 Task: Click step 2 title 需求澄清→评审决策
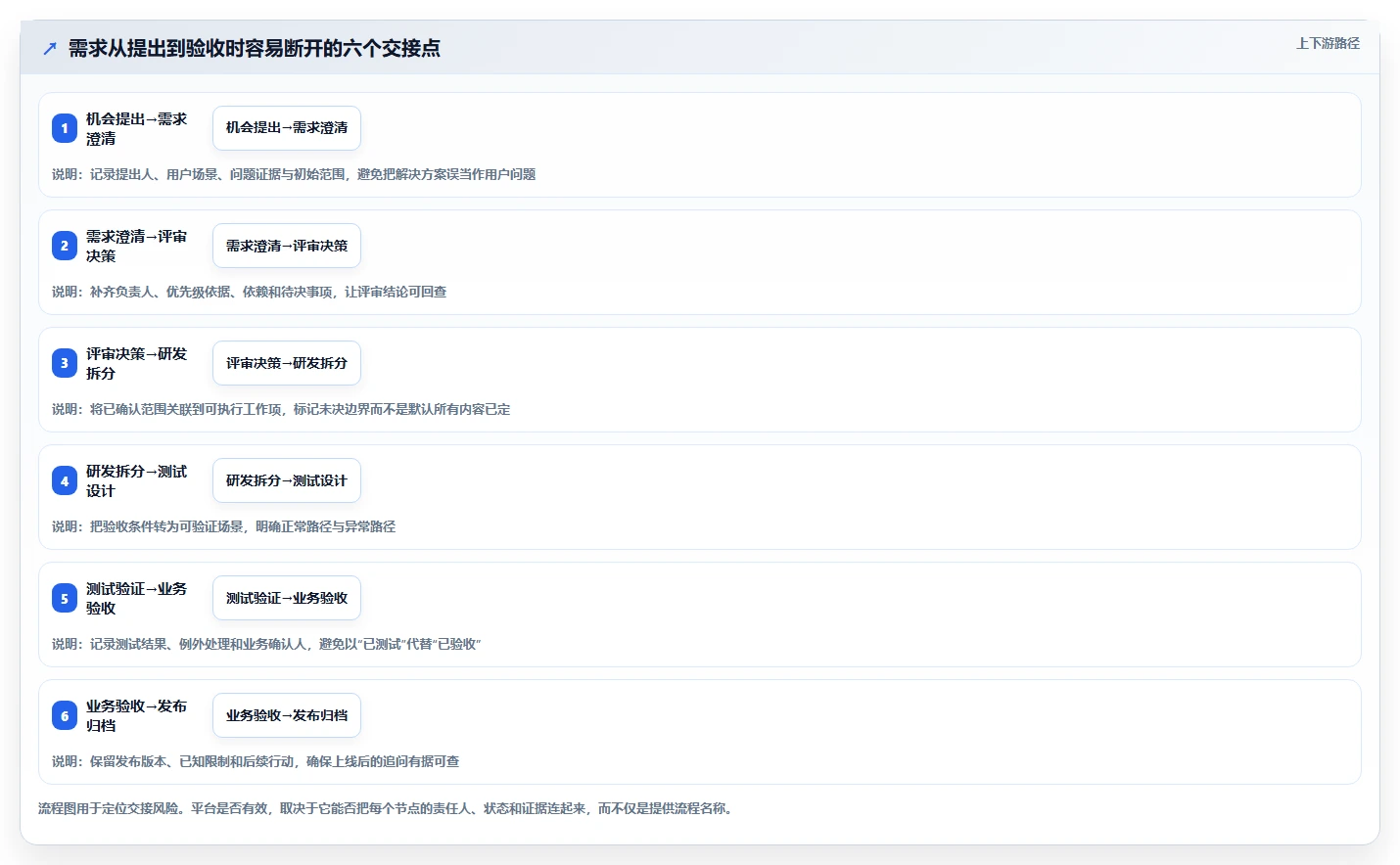tap(136, 246)
